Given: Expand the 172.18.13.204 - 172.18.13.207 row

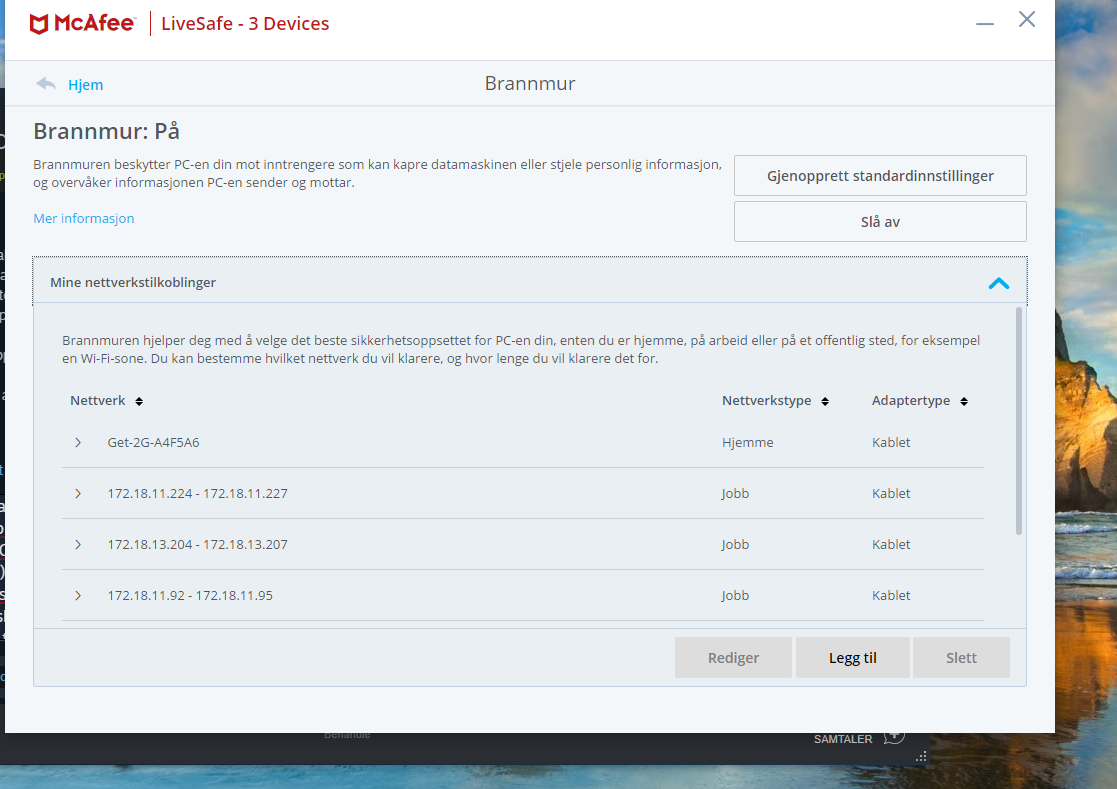Looking at the screenshot, I should pos(78,545).
